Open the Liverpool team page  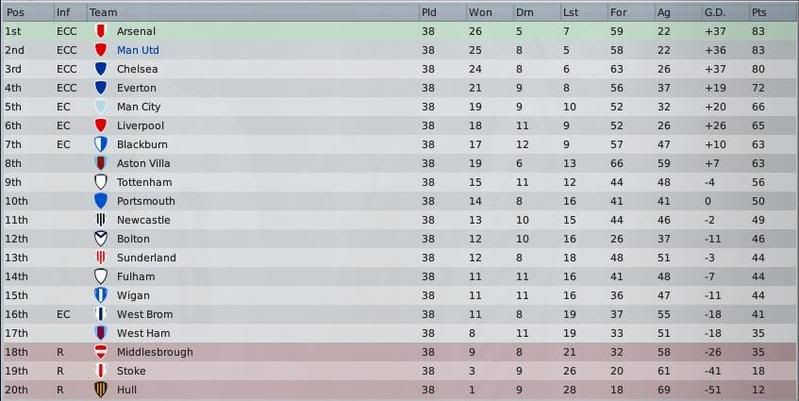pyautogui.click(x=140, y=125)
